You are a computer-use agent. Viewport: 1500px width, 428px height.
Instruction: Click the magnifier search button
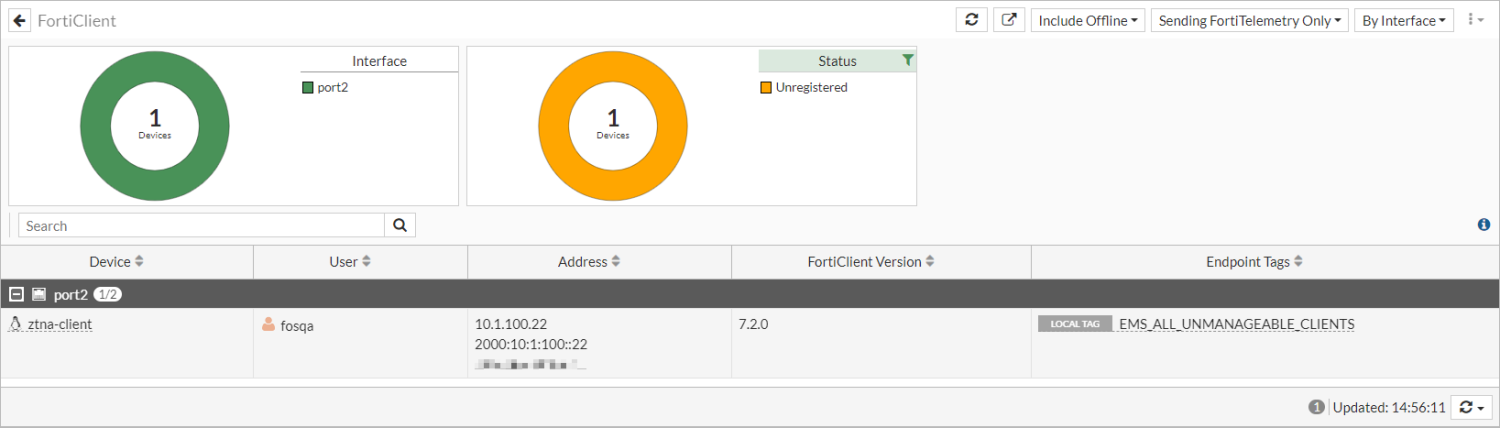coord(400,226)
